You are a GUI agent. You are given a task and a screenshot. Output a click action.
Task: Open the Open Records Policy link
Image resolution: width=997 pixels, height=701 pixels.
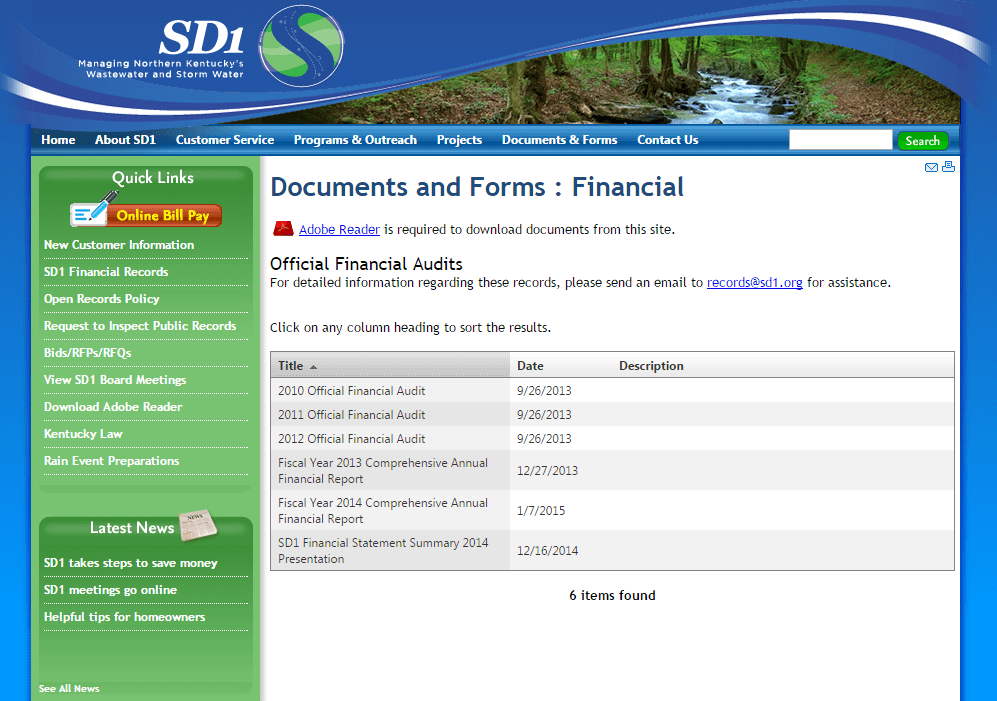pos(102,299)
